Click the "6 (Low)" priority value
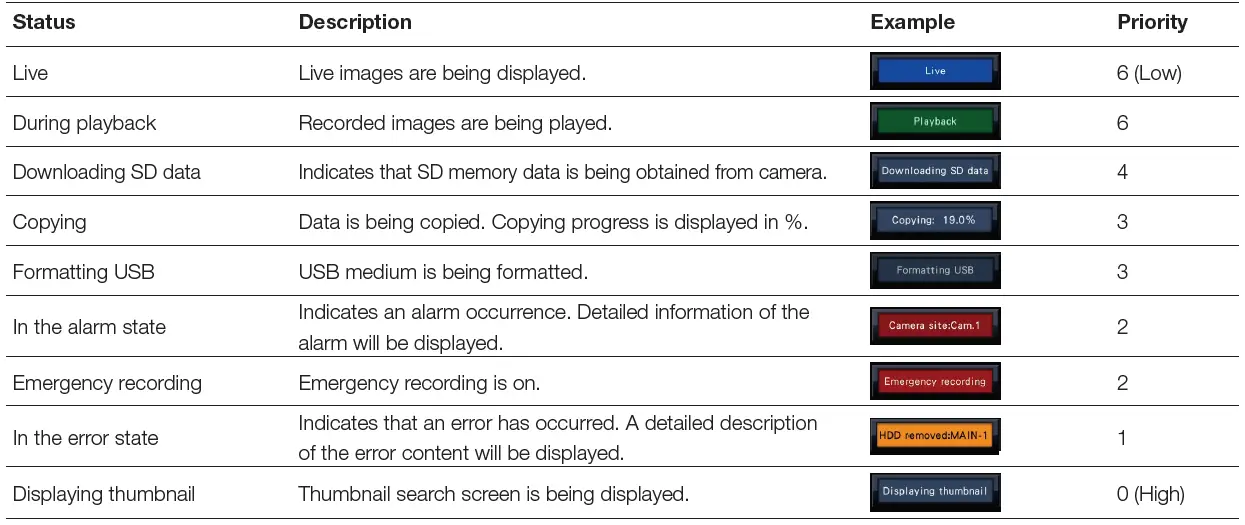The width and height of the screenshot is (1245, 525). click(1149, 73)
